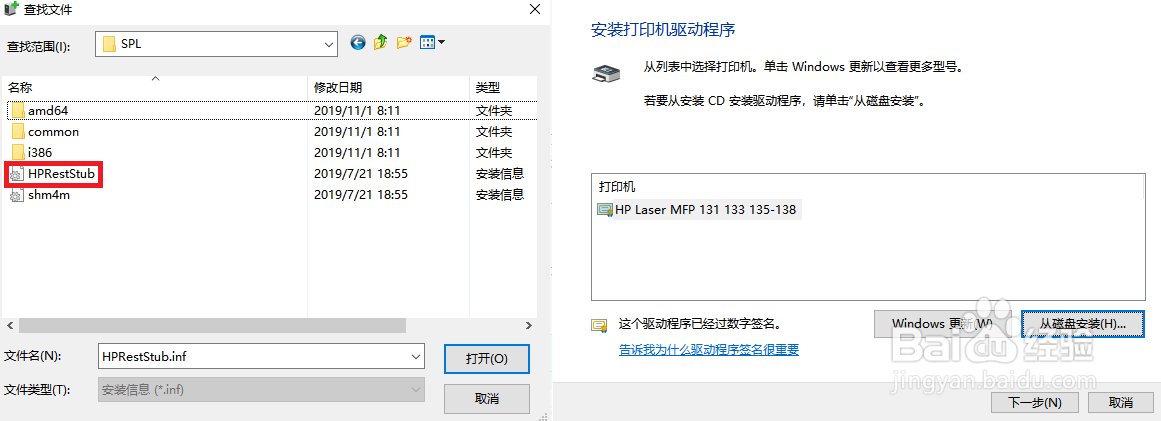Go up one folder level icon
The width and height of the screenshot is (1161, 421).
(381, 43)
